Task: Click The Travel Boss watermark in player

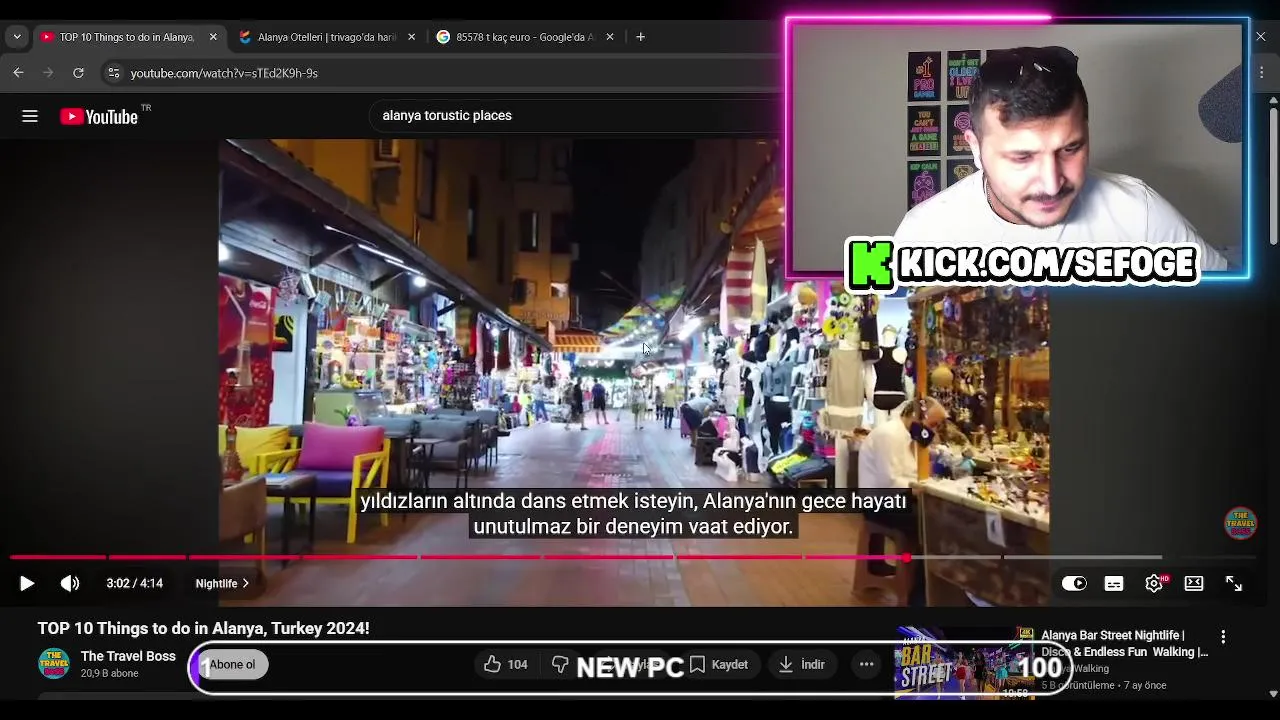Action: (x=1241, y=523)
